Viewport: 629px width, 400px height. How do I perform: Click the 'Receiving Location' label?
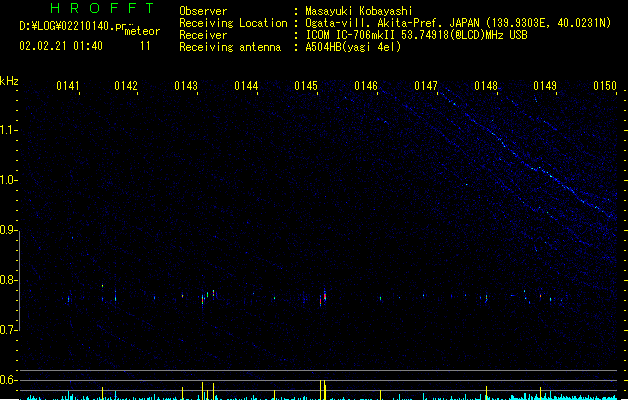click(233, 23)
